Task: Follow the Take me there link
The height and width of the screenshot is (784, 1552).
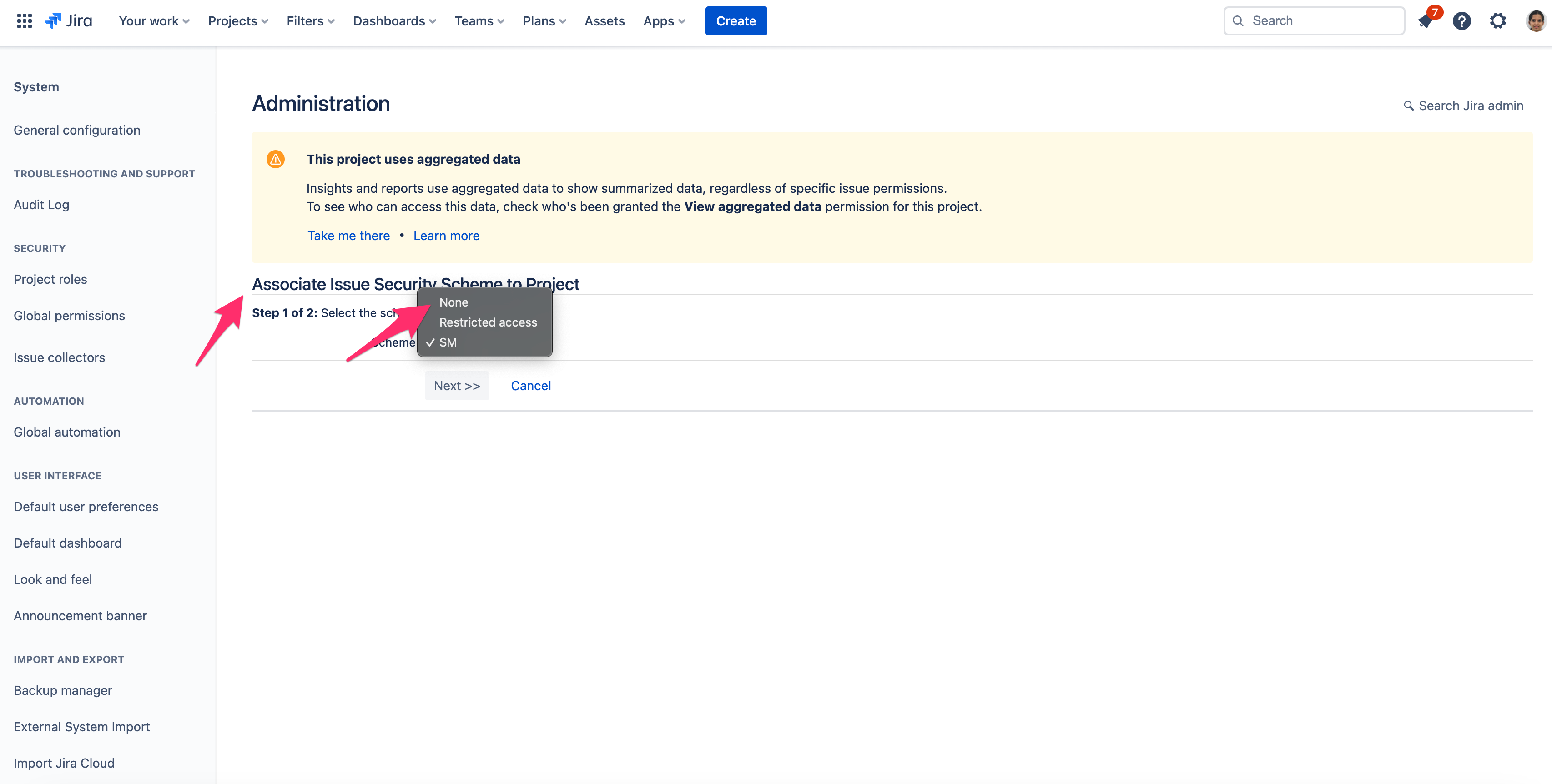Action: click(x=348, y=236)
